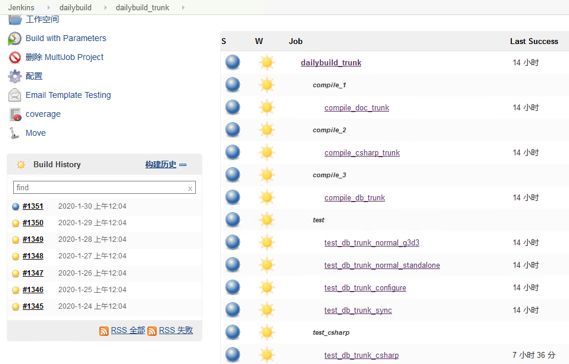The height and width of the screenshot is (364, 569).
Task: Collapse the Build History panel with dash
Action: 183,165
